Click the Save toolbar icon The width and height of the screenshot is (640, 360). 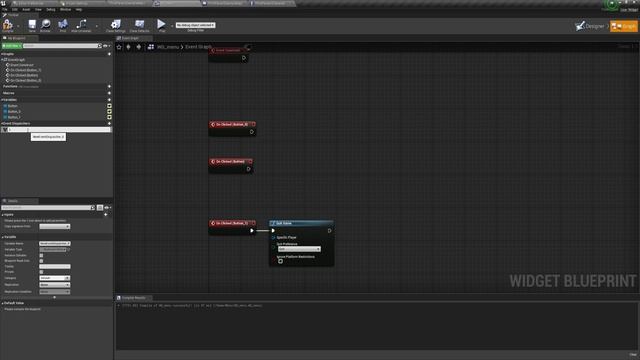[32, 25]
